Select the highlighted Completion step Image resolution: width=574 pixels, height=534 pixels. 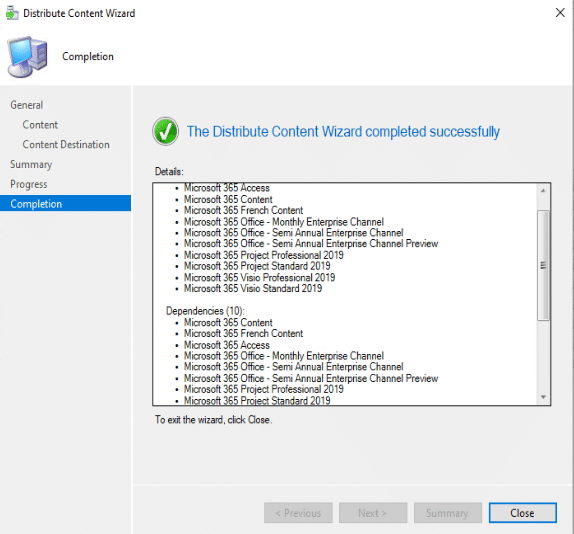(66, 203)
